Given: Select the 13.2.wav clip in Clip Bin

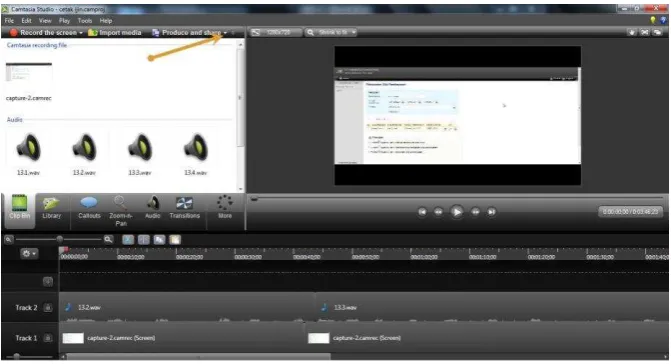Looking at the screenshot, I should 84,148.
